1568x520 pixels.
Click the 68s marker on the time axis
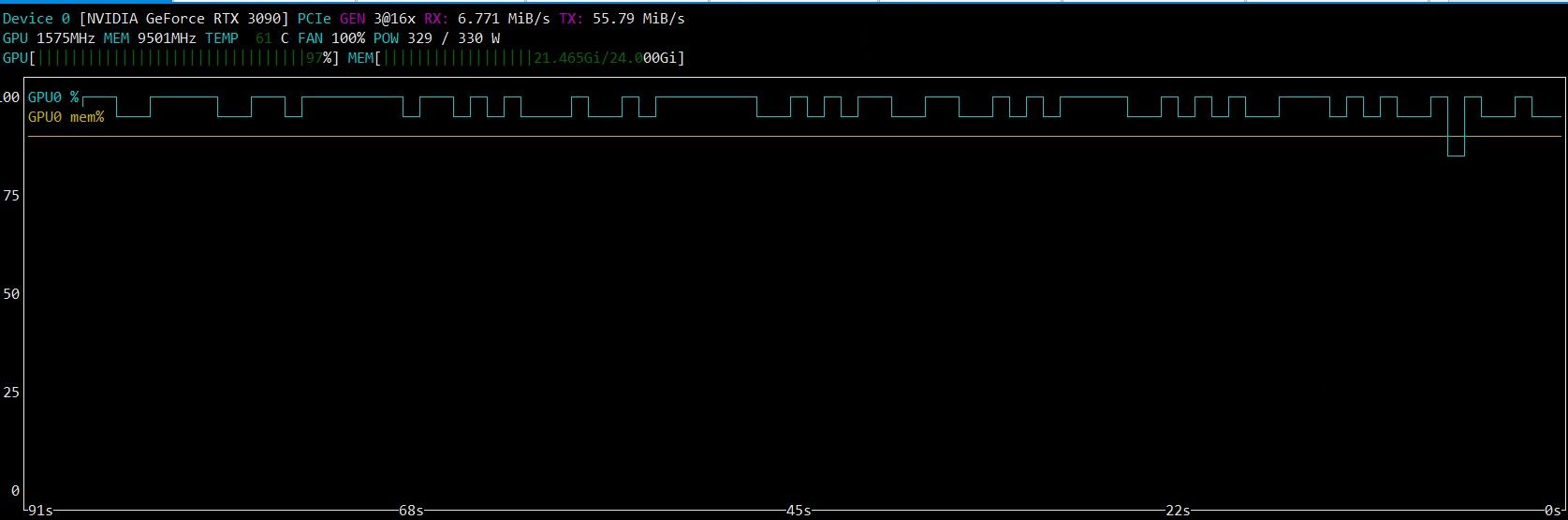pyautogui.click(x=411, y=511)
